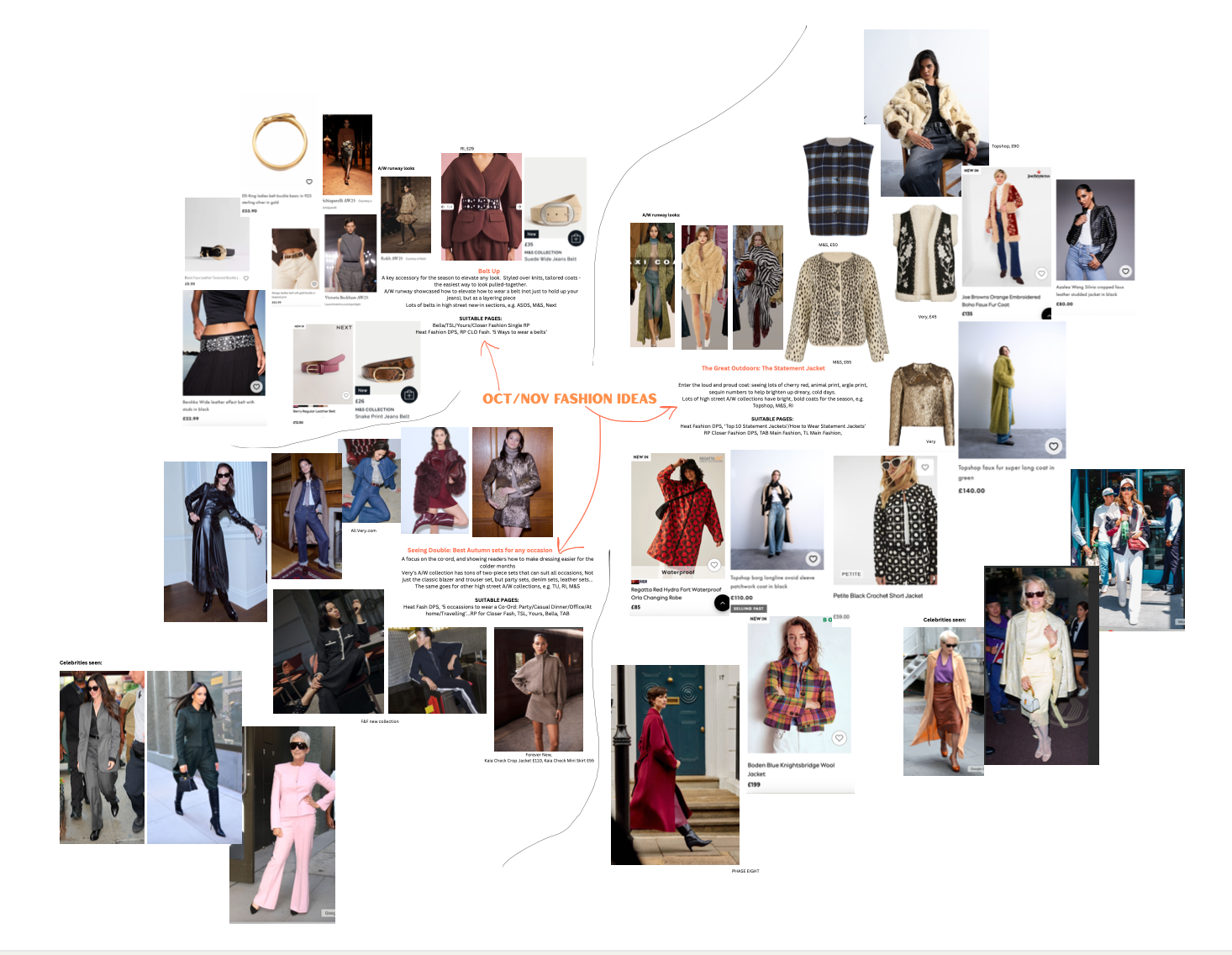The image size is (1232, 955).
Task: Add Snake Print Jeans Belt to bag
Action: (409, 394)
